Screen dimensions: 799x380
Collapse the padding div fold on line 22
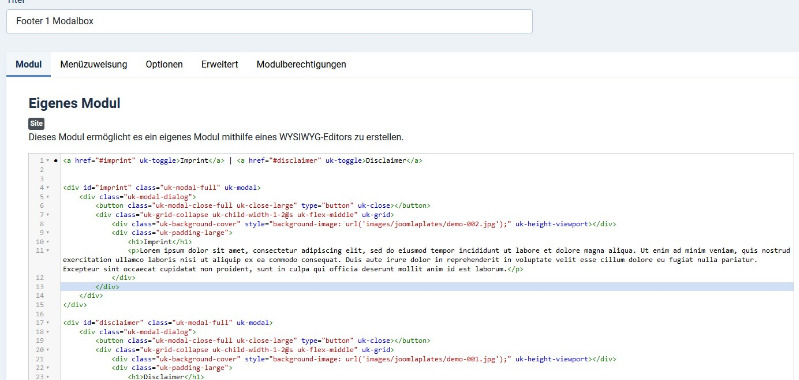tap(47, 368)
